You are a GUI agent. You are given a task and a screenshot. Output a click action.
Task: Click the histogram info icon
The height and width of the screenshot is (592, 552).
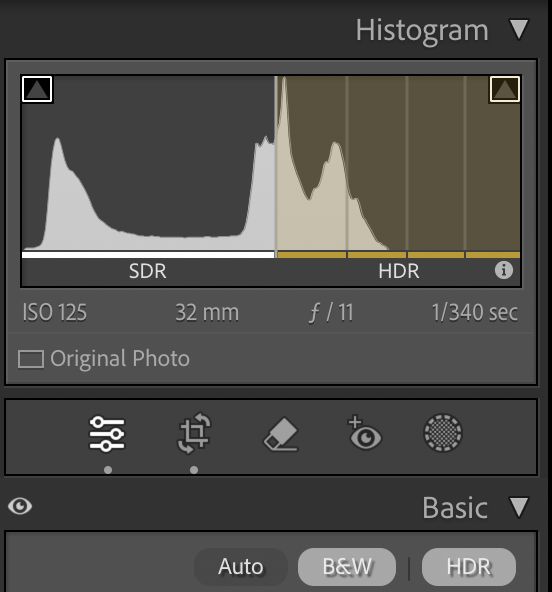504,270
